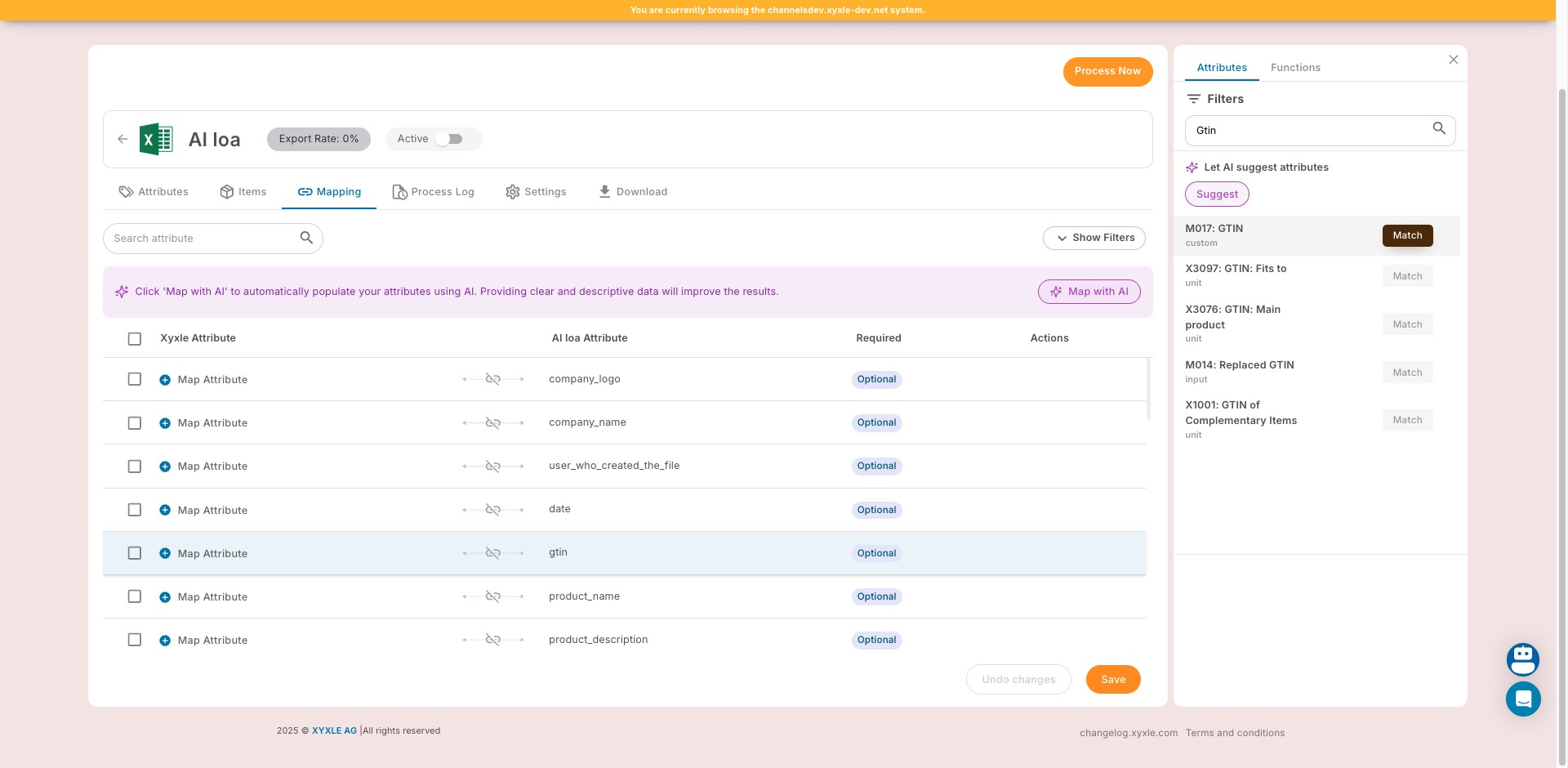Expand the Filters section in side panel

[1215, 99]
